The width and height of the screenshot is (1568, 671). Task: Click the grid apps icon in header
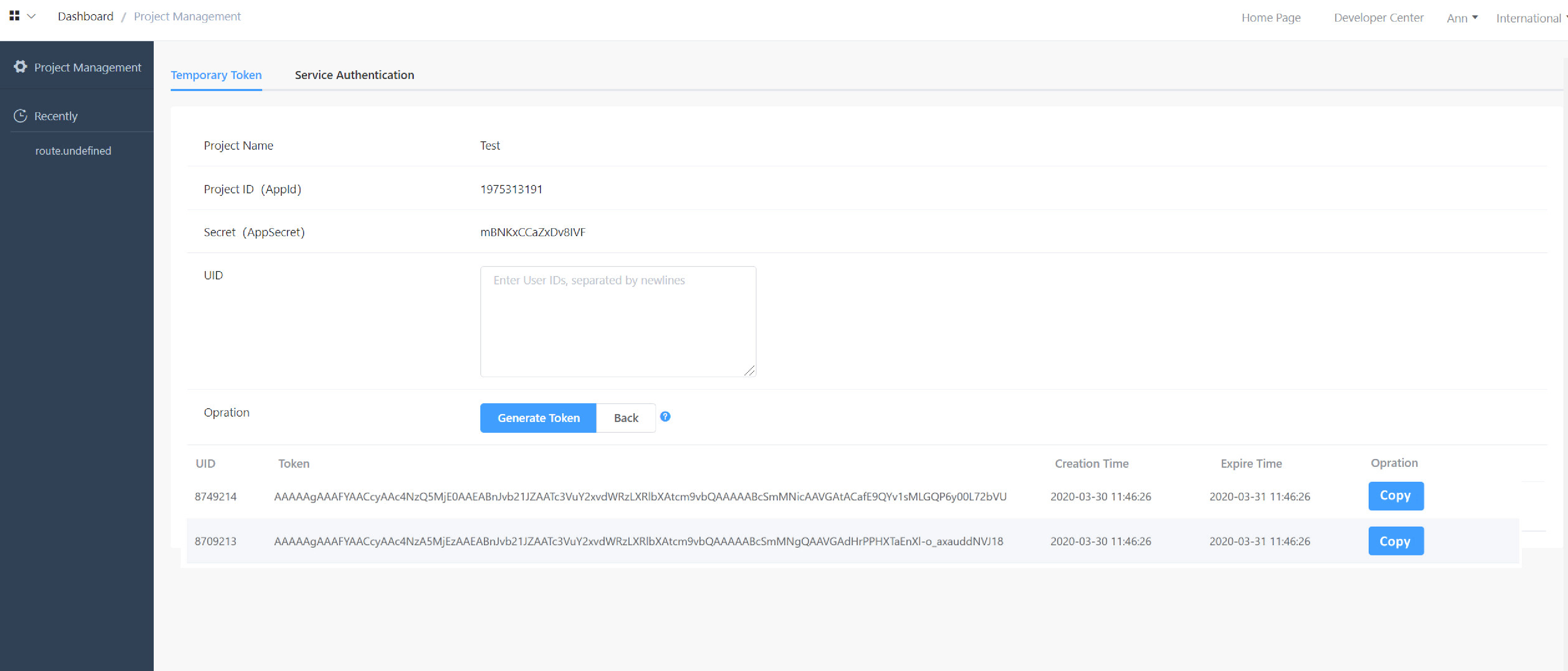click(15, 16)
